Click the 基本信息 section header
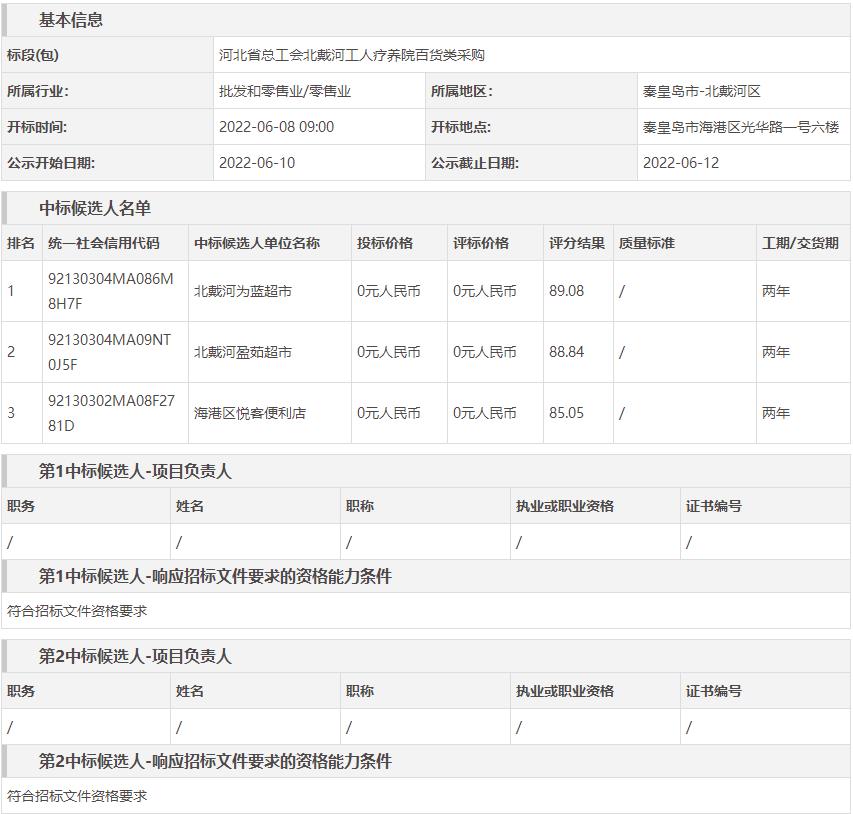The width and height of the screenshot is (853, 814). pos(70,20)
